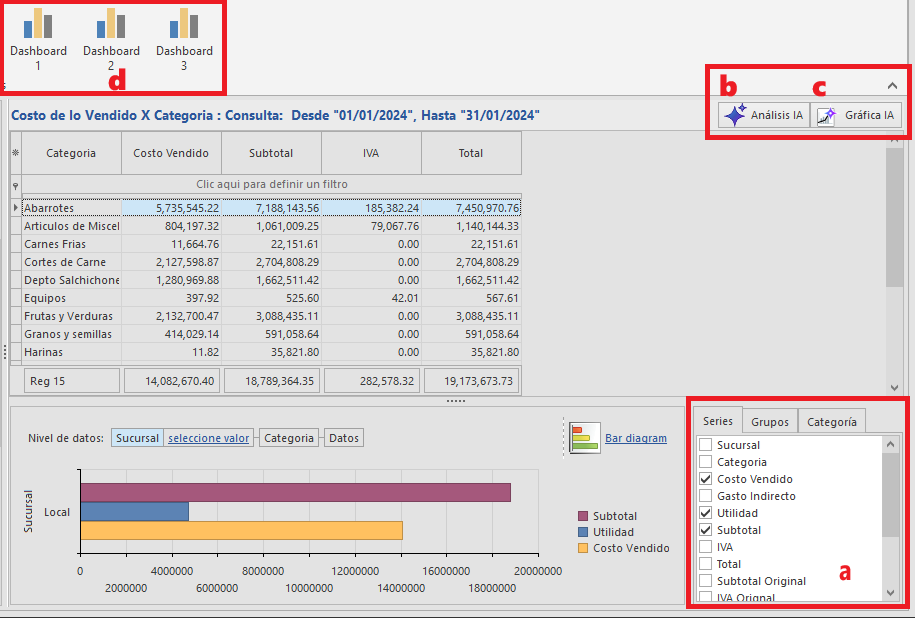Image resolution: width=915 pixels, height=618 pixels.
Task: Click the Subtotal color legend swatch
Action: pyautogui.click(x=582, y=516)
